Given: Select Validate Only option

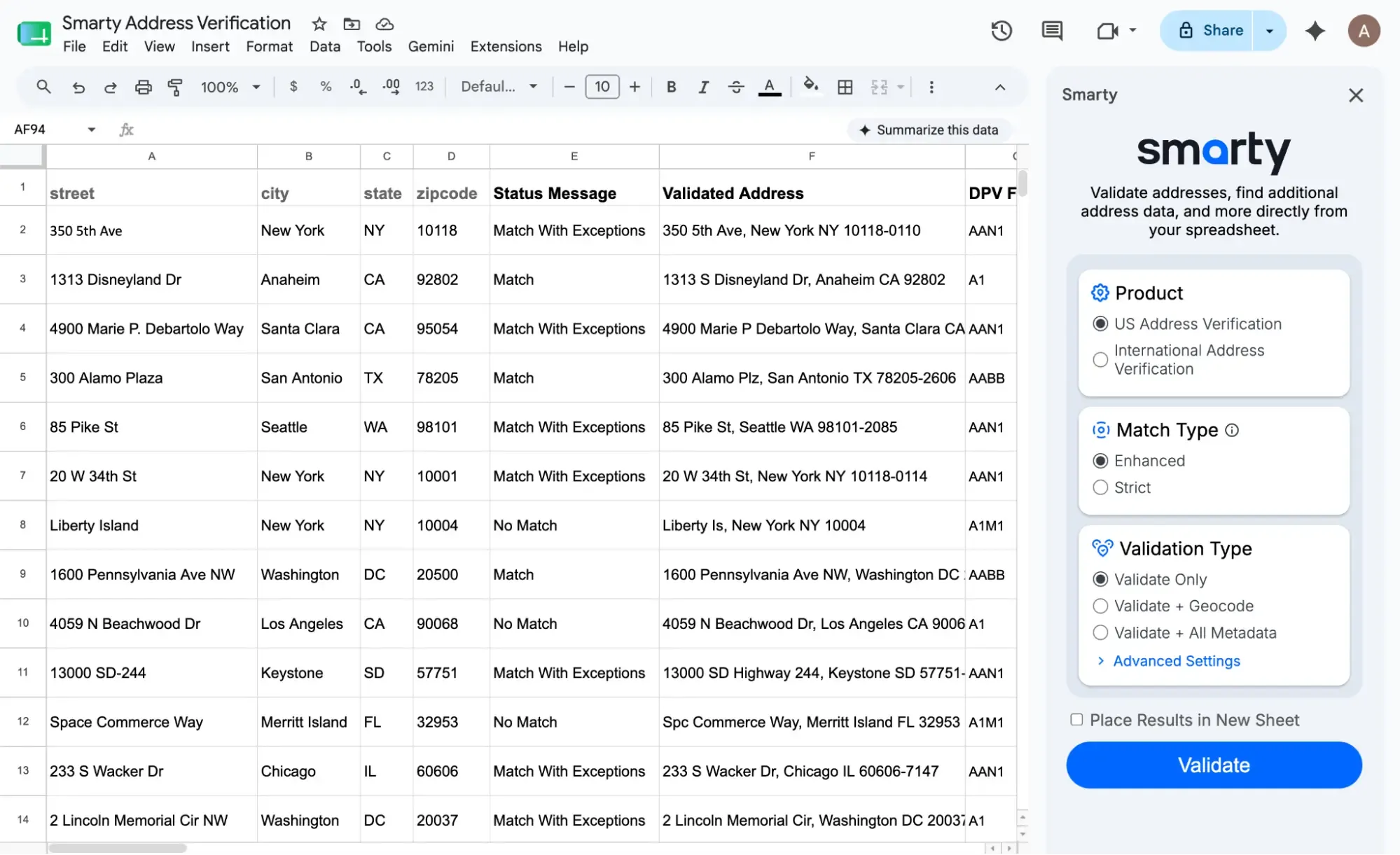Looking at the screenshot, I should 1100,579.
